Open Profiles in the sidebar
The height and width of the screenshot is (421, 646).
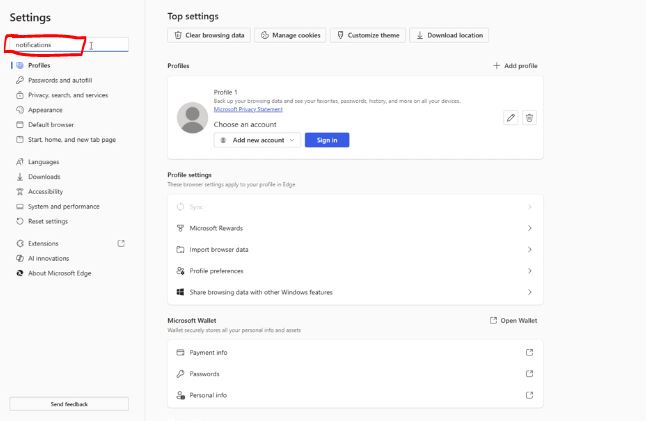point(39,65)
